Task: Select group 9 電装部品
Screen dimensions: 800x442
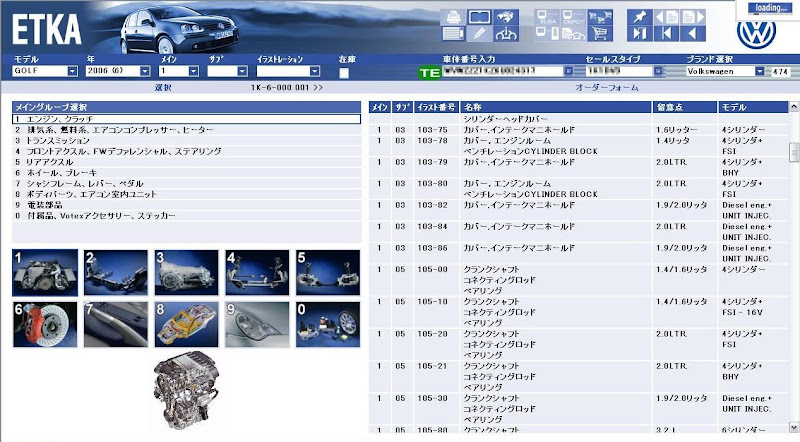Action: point(186,205)
